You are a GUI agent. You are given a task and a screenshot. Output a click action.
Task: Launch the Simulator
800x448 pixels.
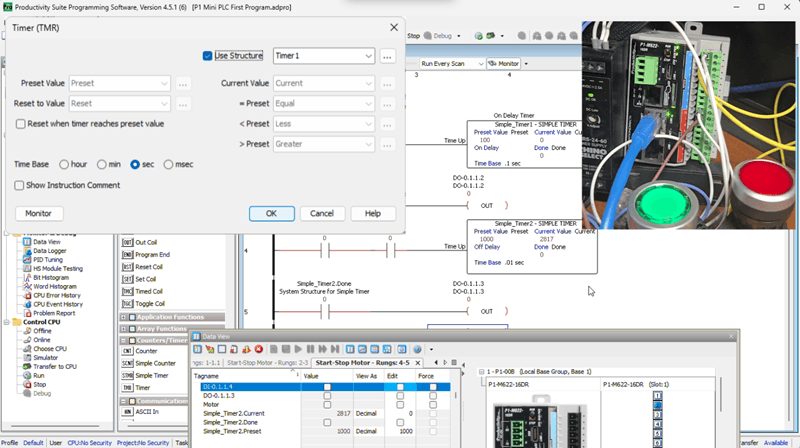point(45,358)
